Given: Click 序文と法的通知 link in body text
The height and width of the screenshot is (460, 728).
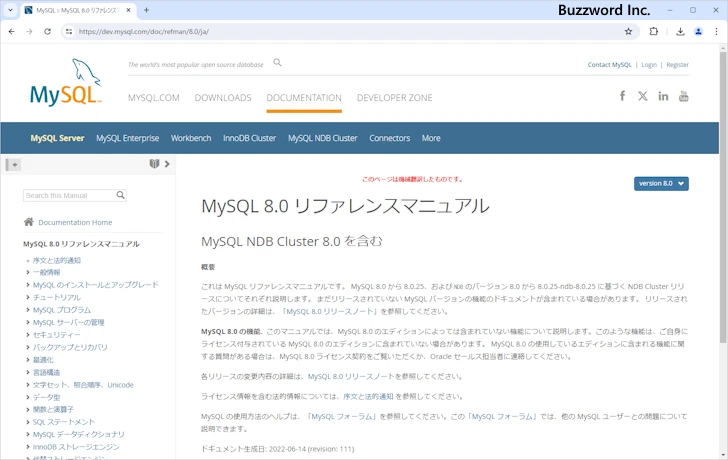Looking at the screenshot, I should pos(368,396).
